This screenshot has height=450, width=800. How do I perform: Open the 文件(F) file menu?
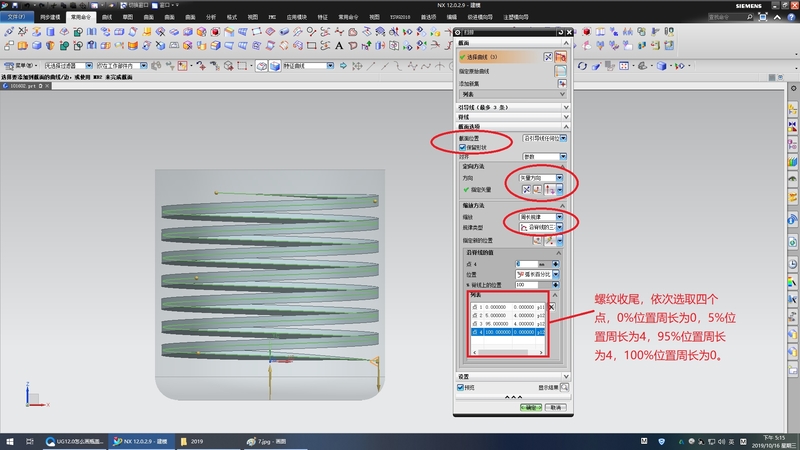[15, 17]
